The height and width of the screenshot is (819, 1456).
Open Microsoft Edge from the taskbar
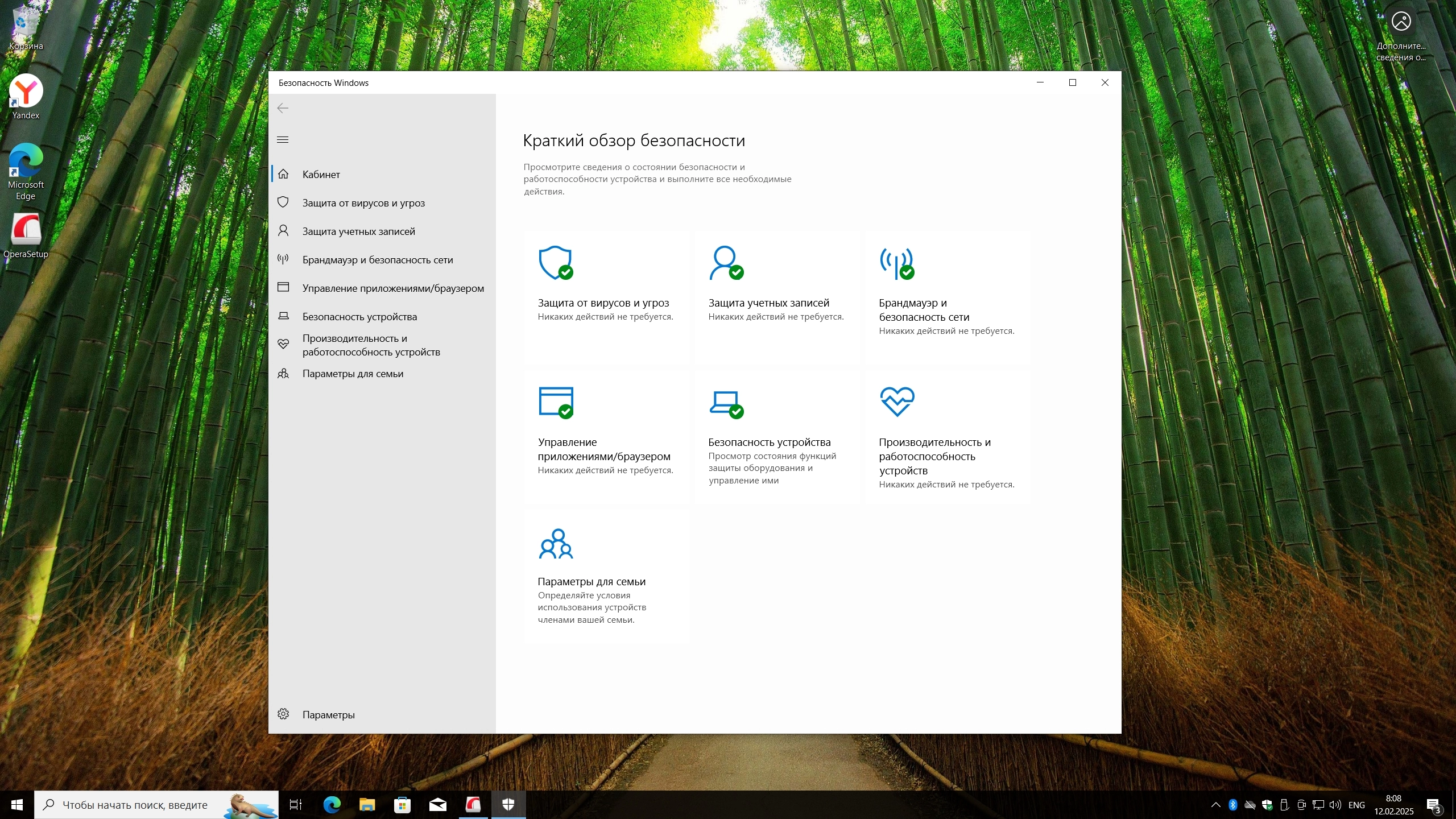pyautogui.click(x=332, y=805)
